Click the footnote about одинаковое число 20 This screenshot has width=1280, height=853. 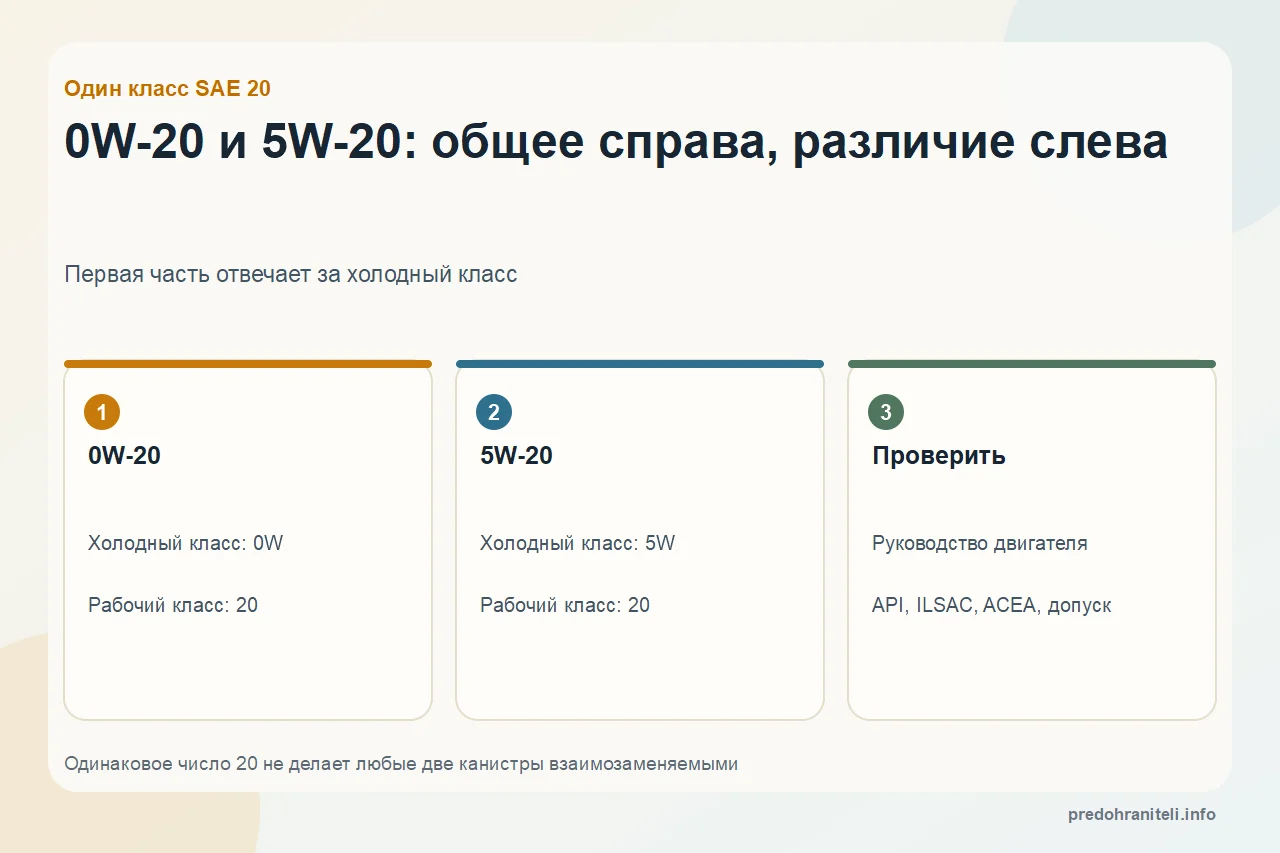point(401,764)
